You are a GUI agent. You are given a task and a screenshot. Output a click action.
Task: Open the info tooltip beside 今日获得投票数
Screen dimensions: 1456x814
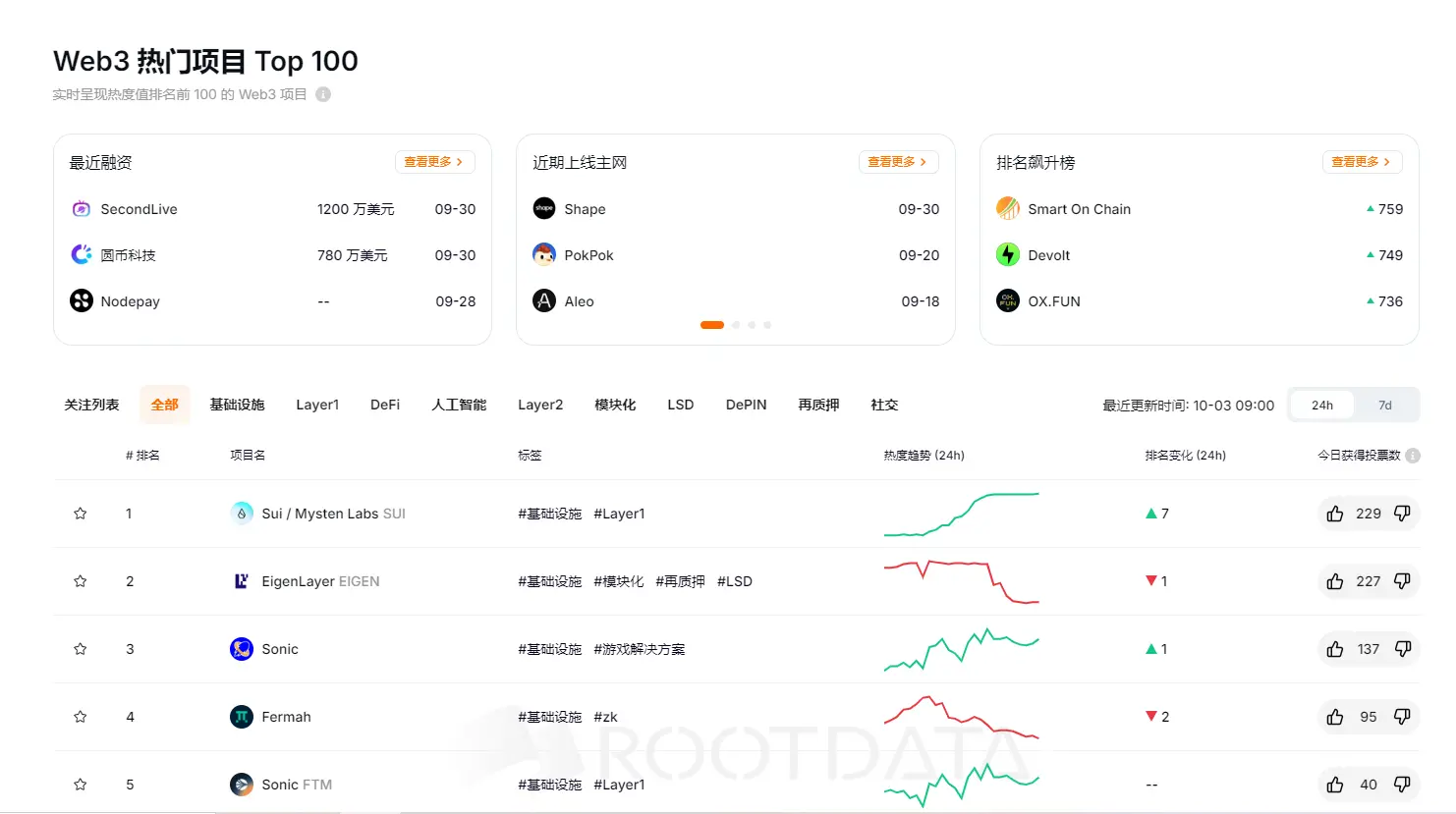(1413, 455)
